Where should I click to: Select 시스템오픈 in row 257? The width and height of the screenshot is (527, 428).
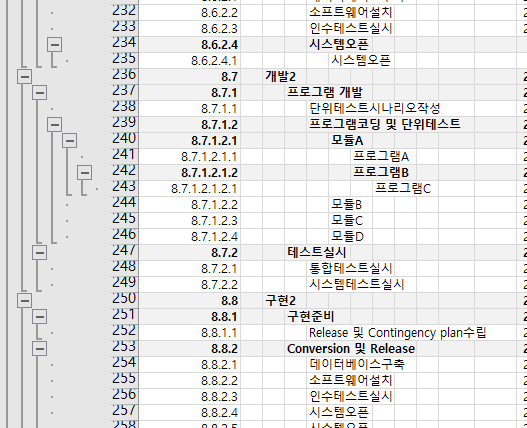click(x=339, y=413)
